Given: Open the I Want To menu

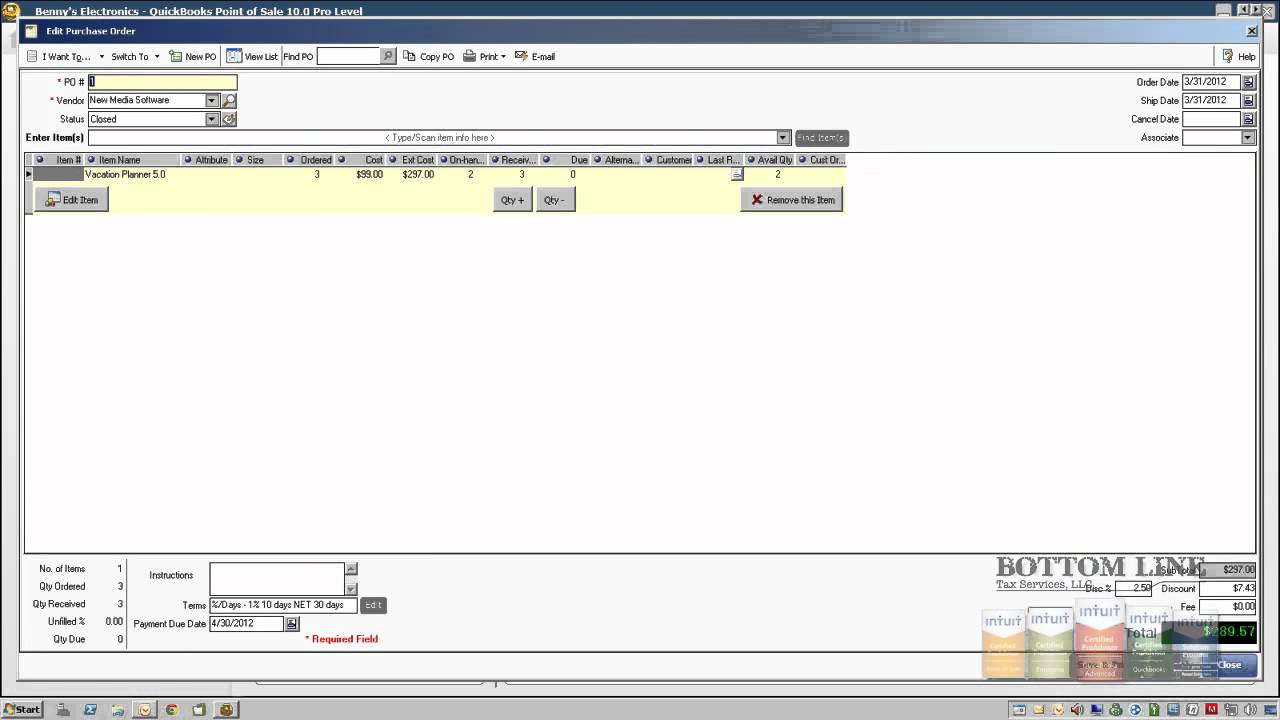Looking at the screenshot, I should pos(65,56).
